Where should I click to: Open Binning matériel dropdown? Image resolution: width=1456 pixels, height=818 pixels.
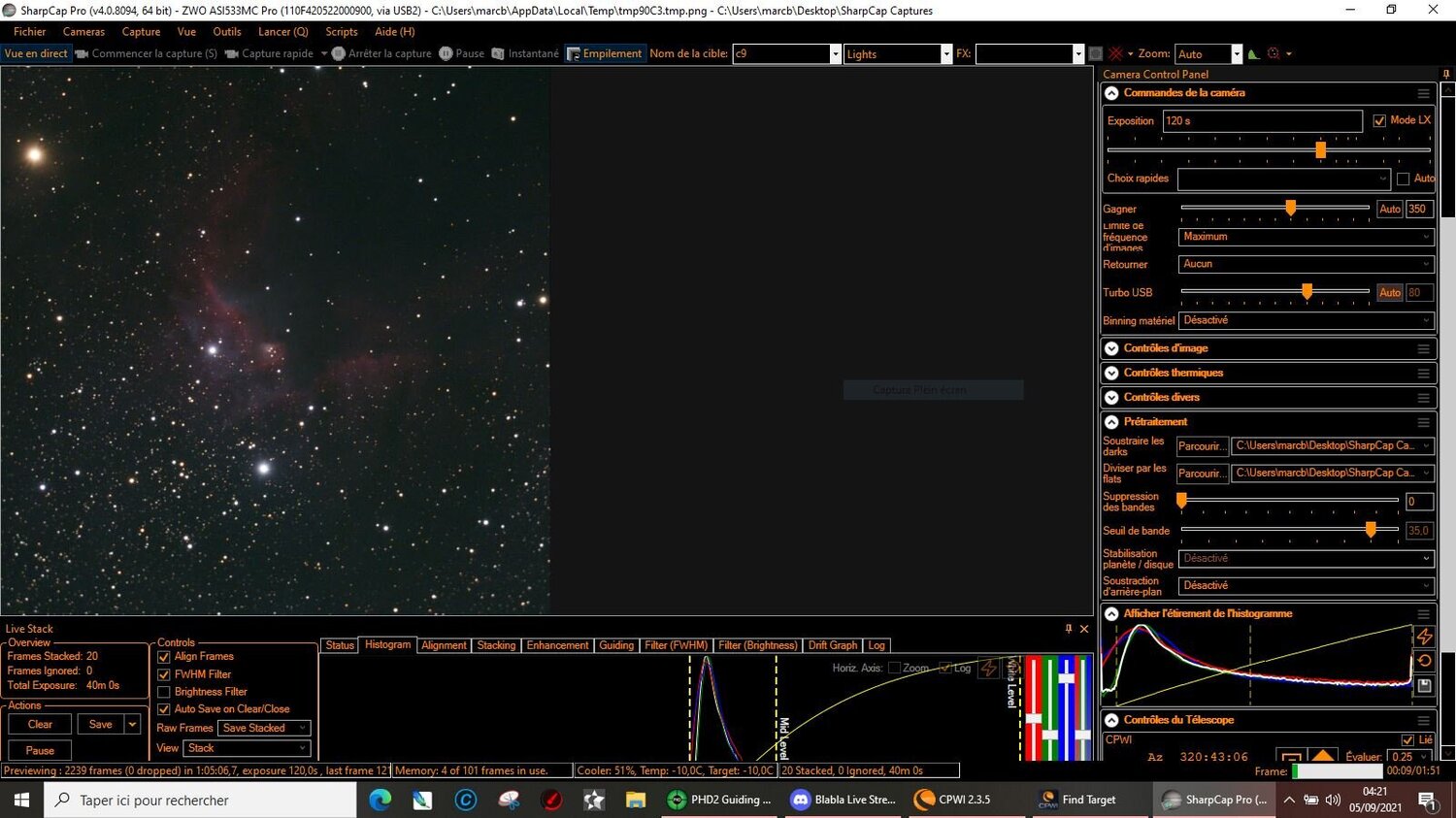click(1307, 320)
